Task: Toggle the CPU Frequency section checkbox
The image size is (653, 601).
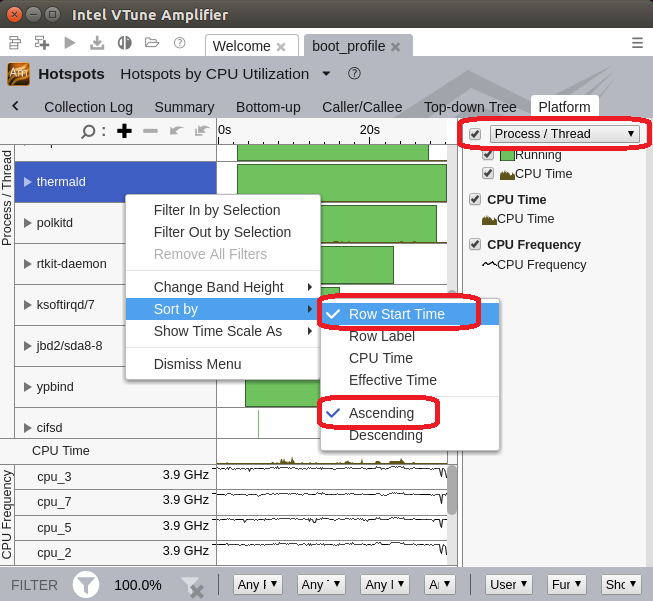Action: (x=475, y=244)
